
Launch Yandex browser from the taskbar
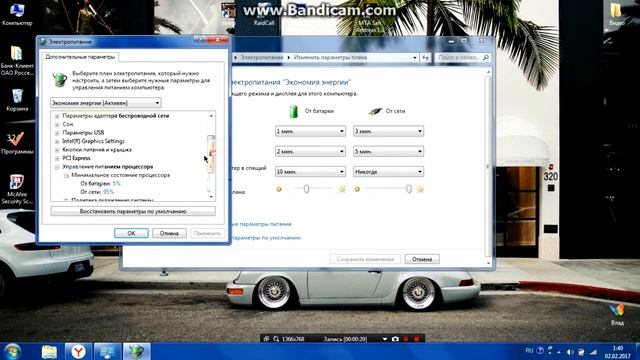78,352
